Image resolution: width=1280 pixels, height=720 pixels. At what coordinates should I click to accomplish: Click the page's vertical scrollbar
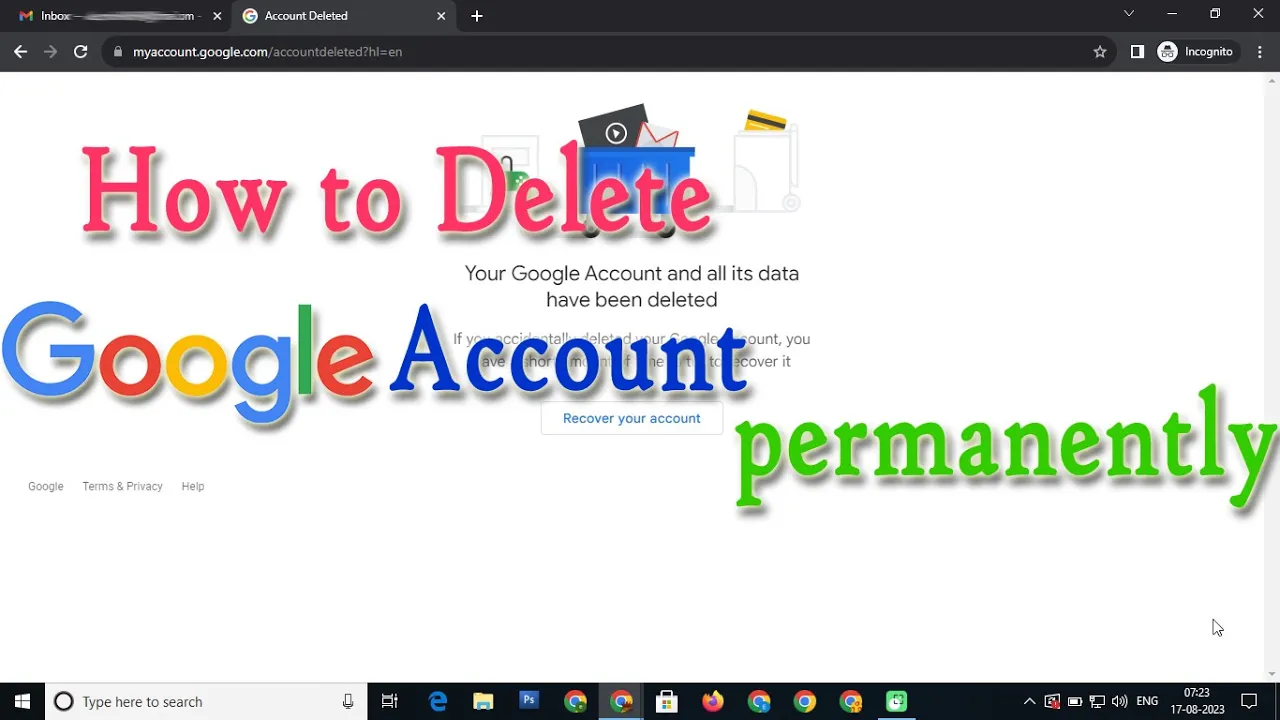click(1272, 378)
